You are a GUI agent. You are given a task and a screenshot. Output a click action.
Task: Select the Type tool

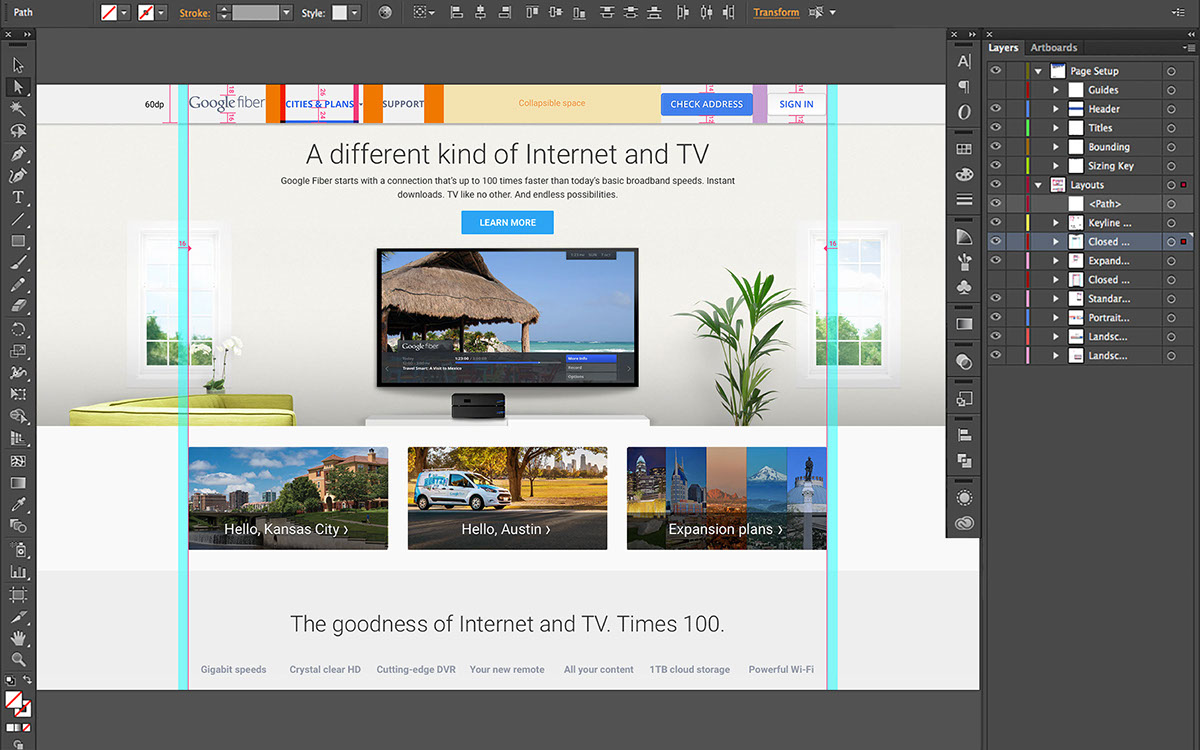coord(18,197)
